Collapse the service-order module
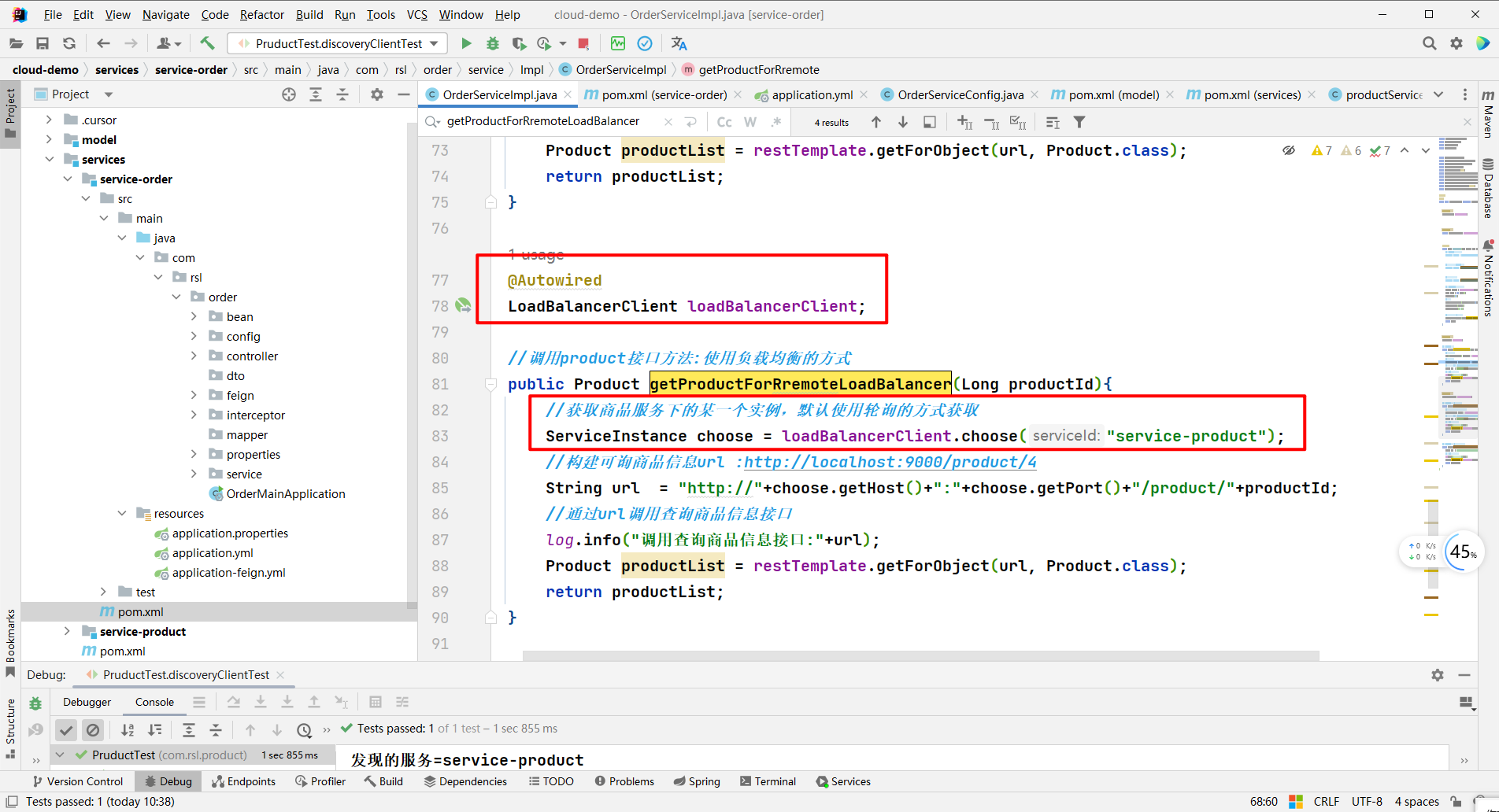1499x812 pixels. click(x=67, y=179)
